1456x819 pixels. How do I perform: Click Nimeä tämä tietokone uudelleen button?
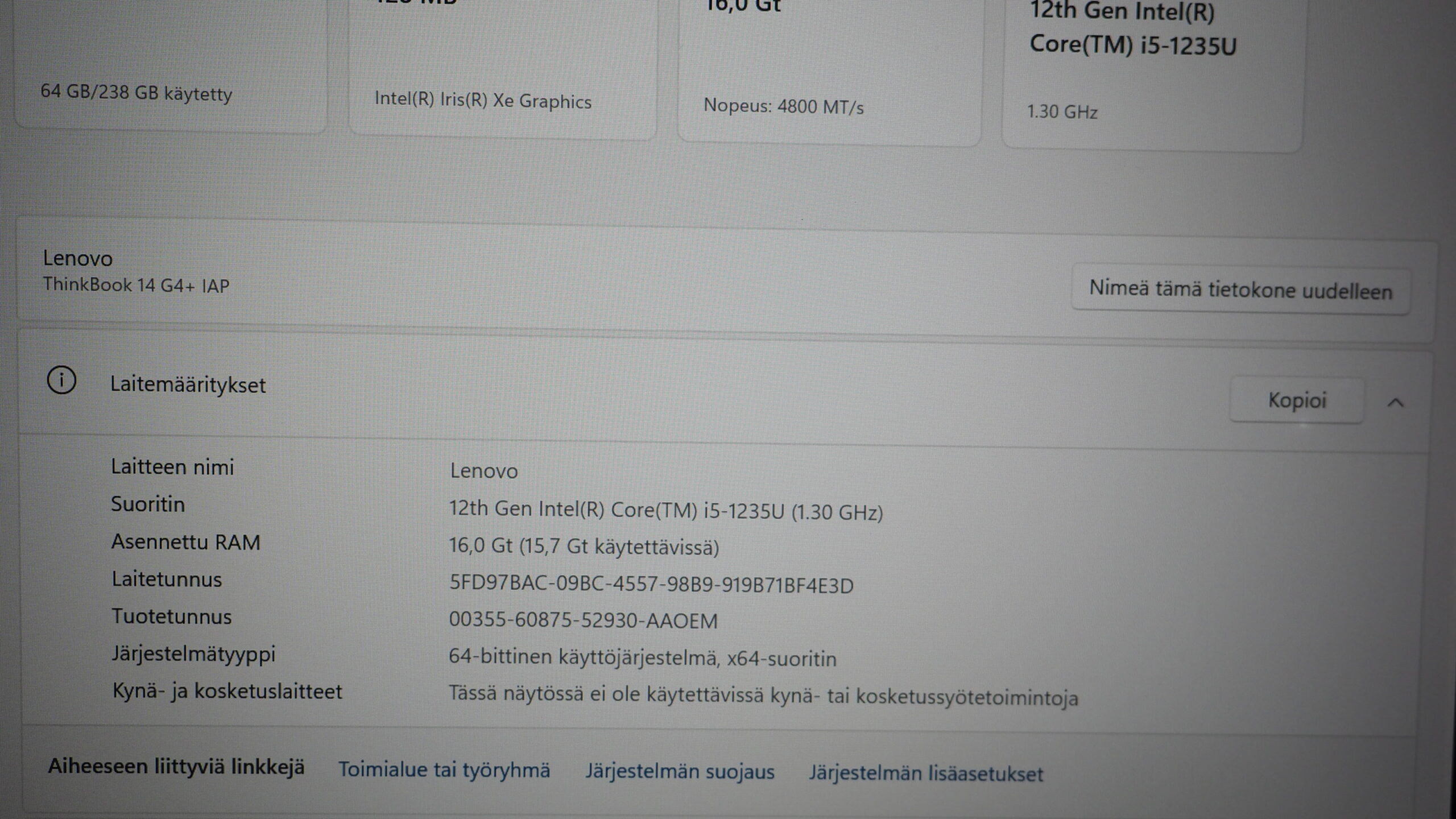pos(1240,290)
